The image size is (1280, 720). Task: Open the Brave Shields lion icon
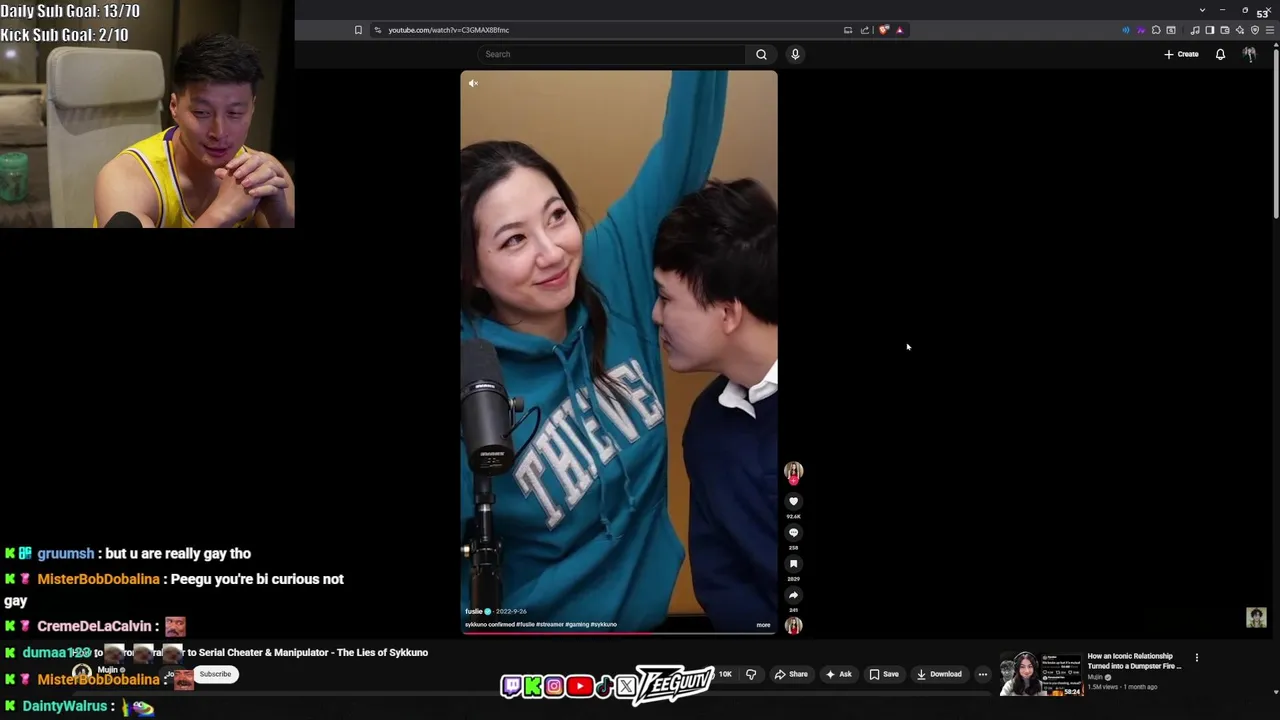pyautogui.click(x=884, y=30)
